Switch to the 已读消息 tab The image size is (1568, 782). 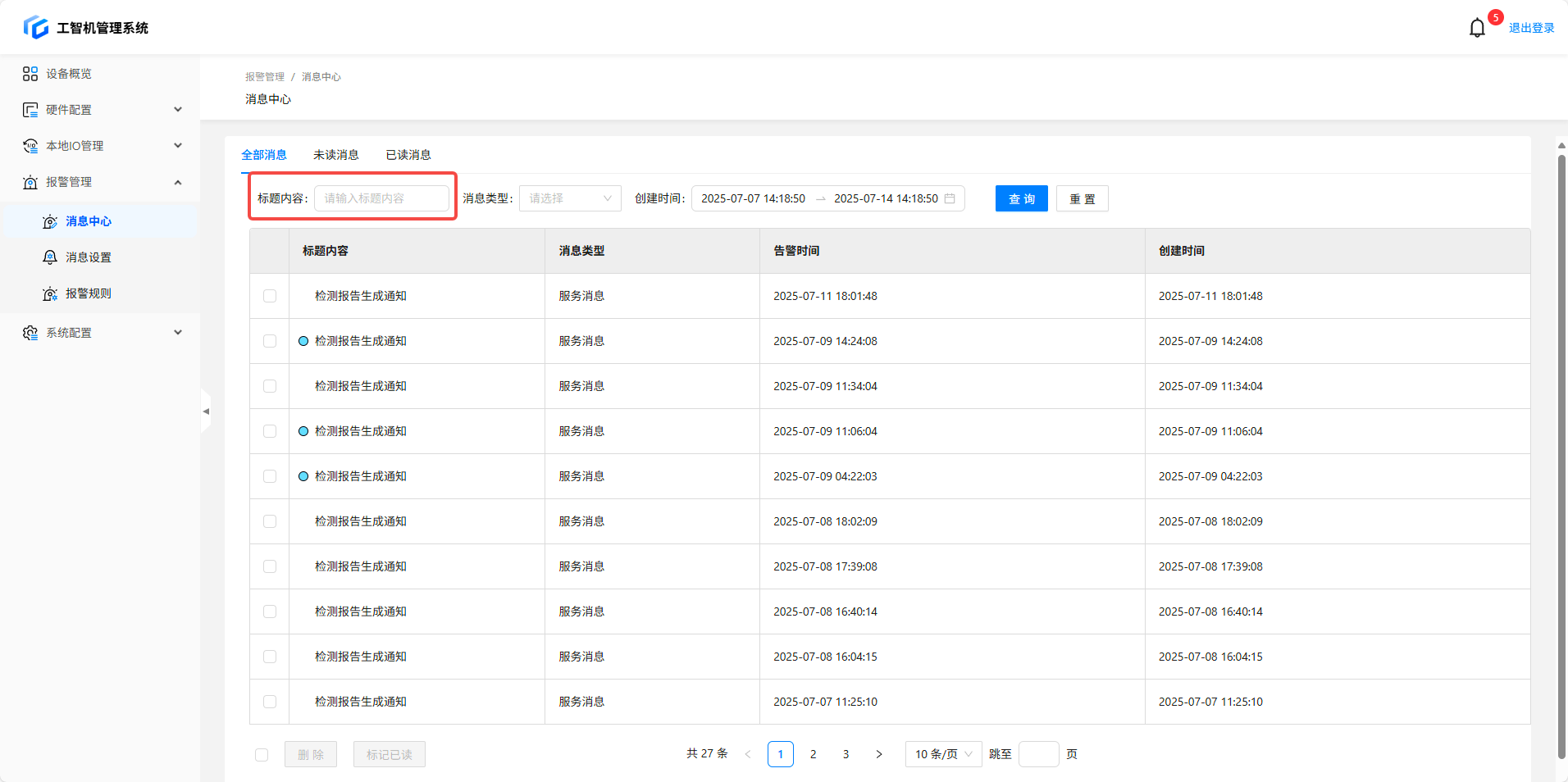(x=408, y=155)
